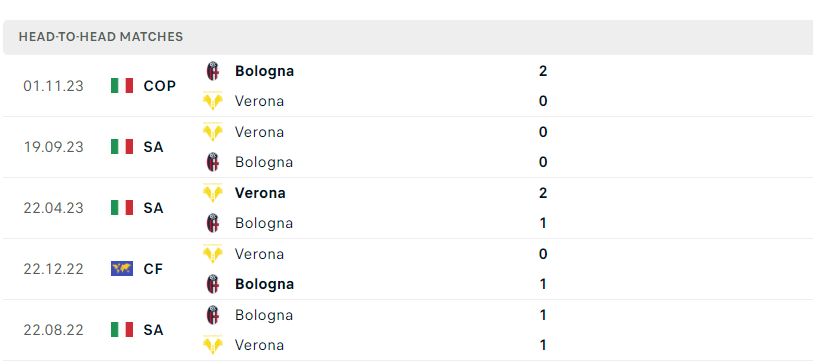
Task: Click Bologna crest in 22.12.22 match
Action: (213, 284)
